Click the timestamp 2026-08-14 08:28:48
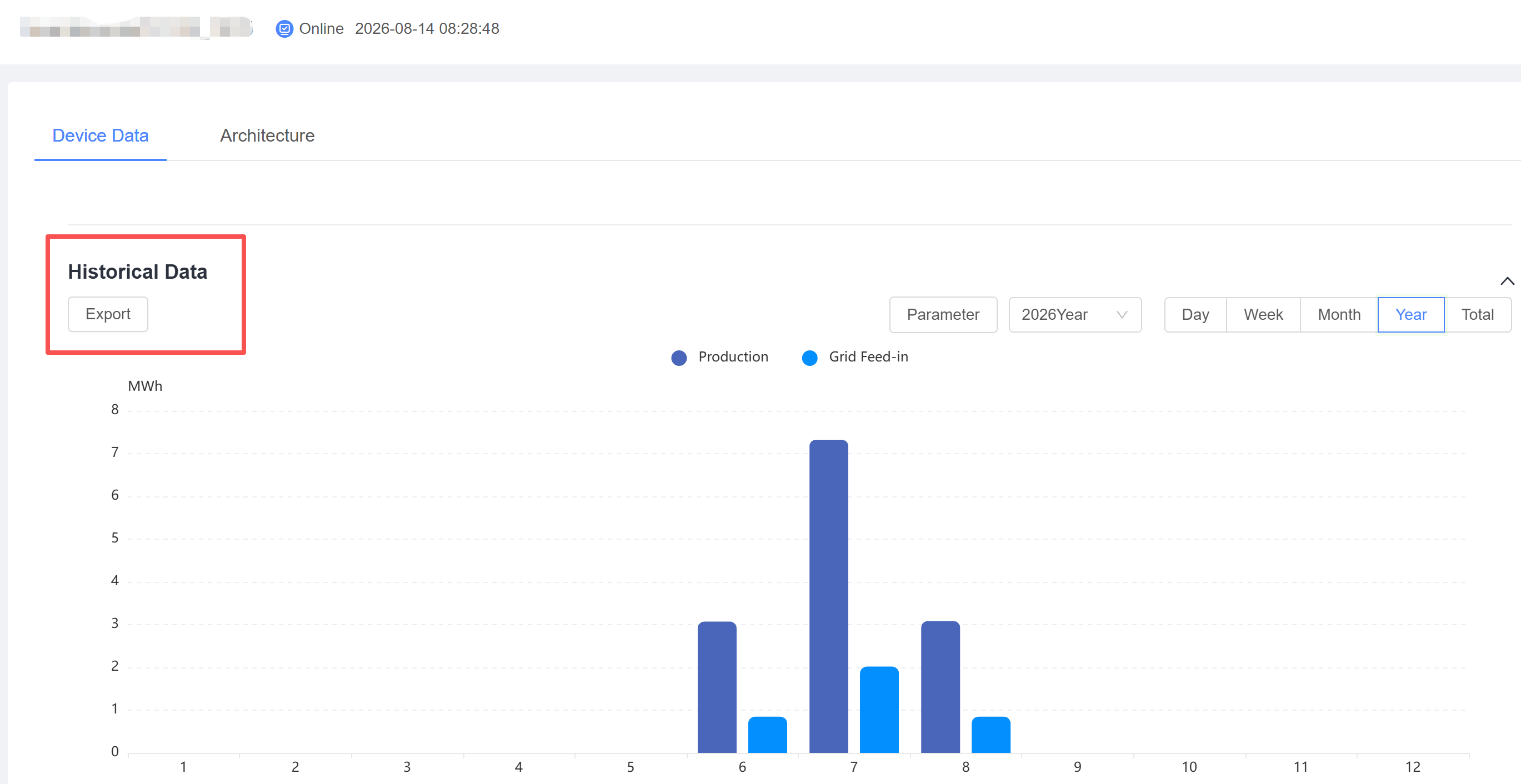1521x784 pixels. click(427, 28)
